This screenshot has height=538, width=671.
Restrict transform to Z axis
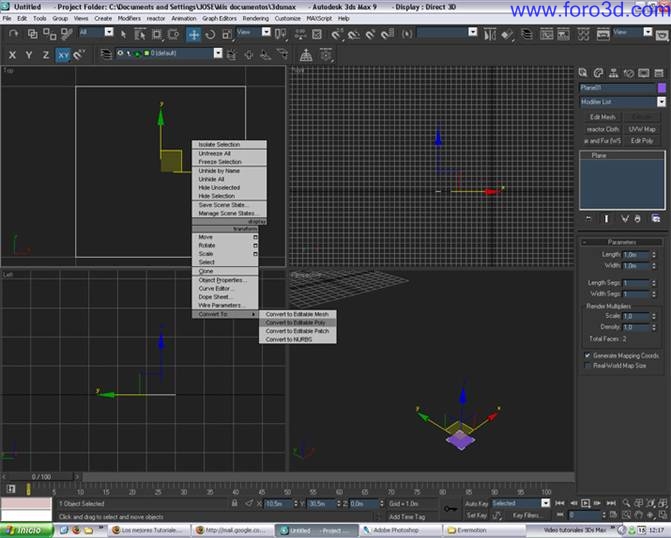point(45,55)
